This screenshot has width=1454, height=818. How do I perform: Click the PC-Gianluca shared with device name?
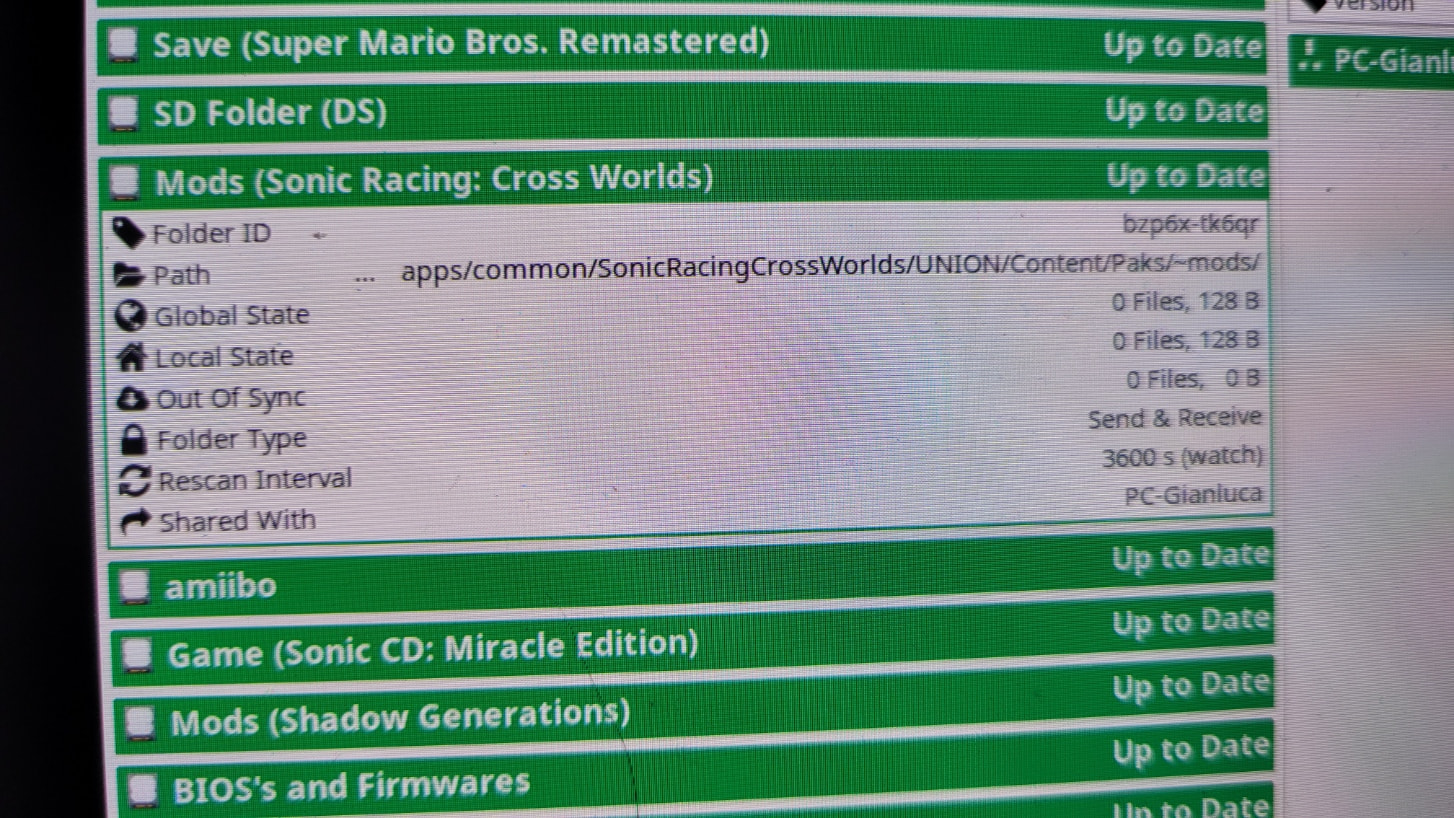[1193, 495]
